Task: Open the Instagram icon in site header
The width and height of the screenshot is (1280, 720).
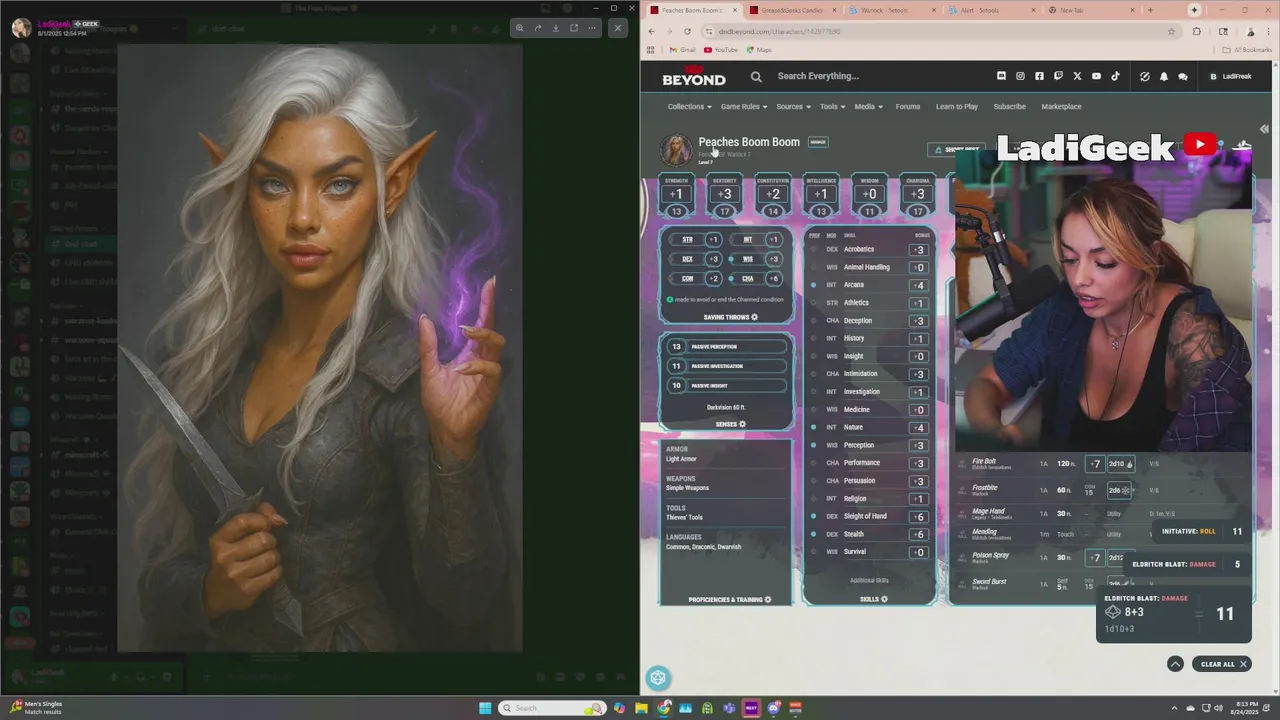Action: coord(1020,76)
